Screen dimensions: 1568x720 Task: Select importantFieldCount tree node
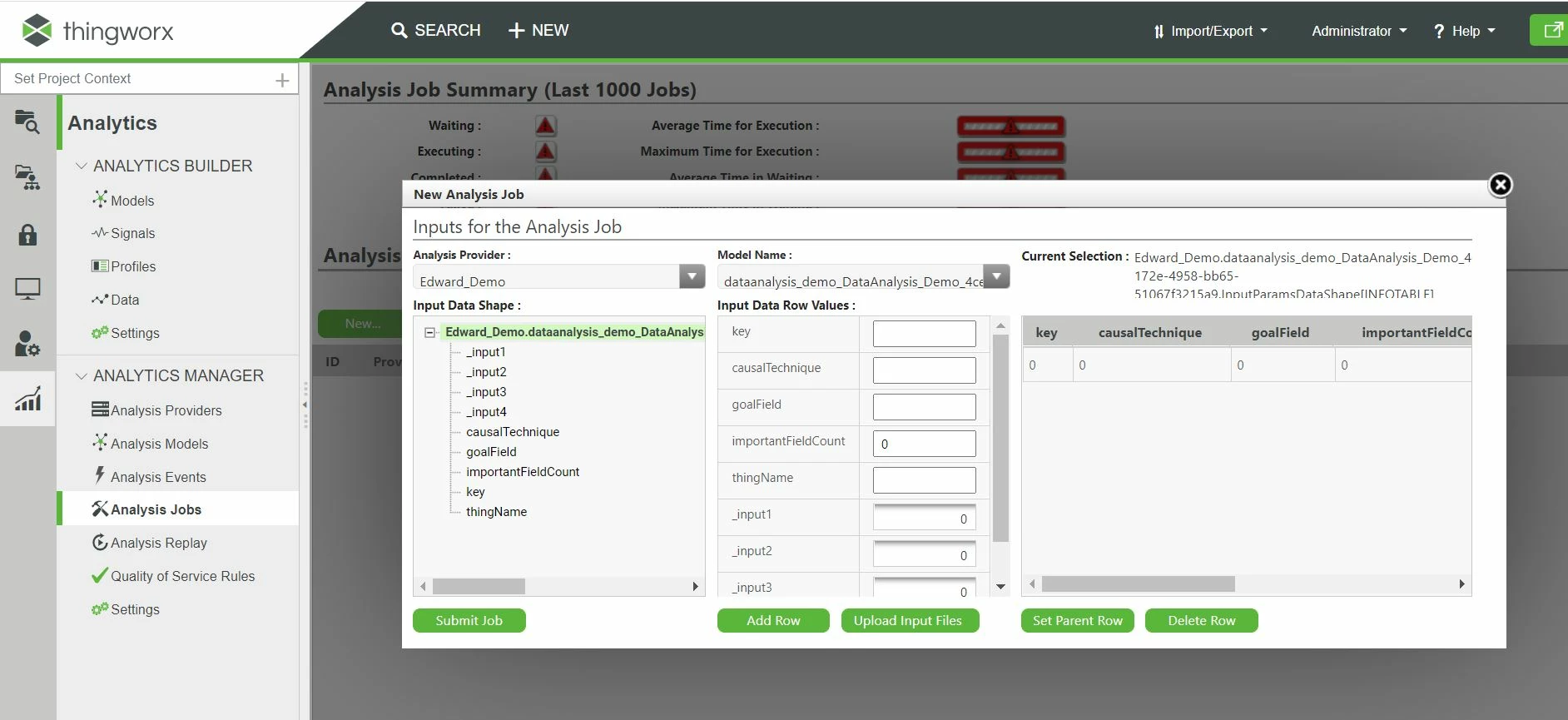523,472
